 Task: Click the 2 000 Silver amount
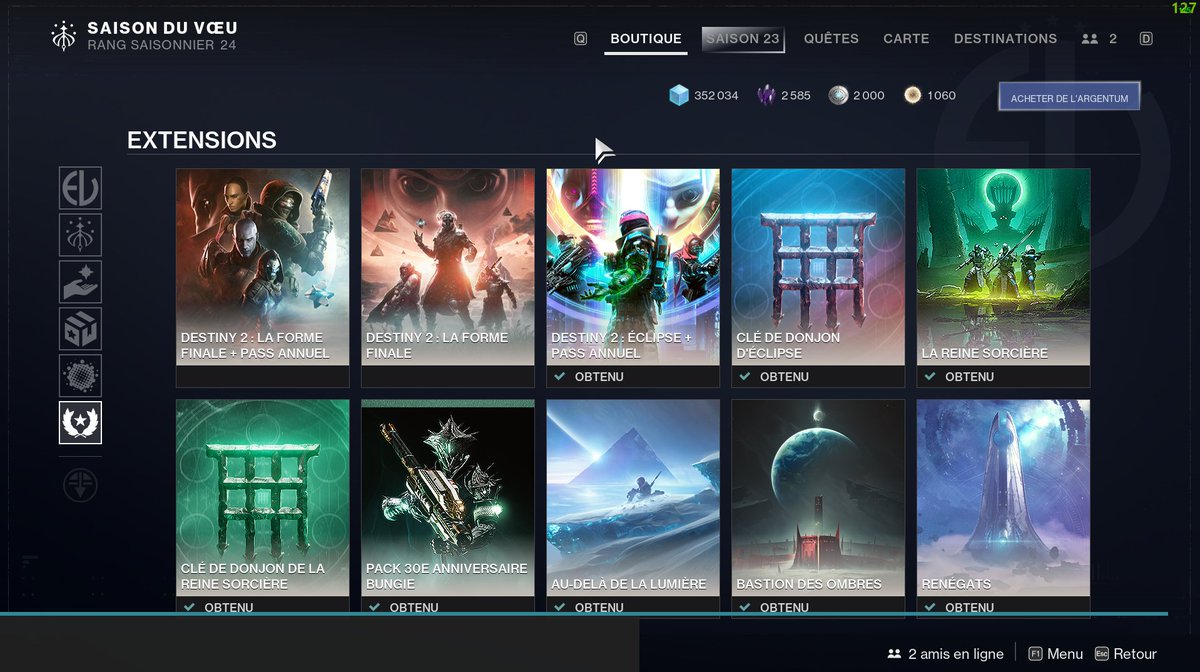[x=869, y=95]
